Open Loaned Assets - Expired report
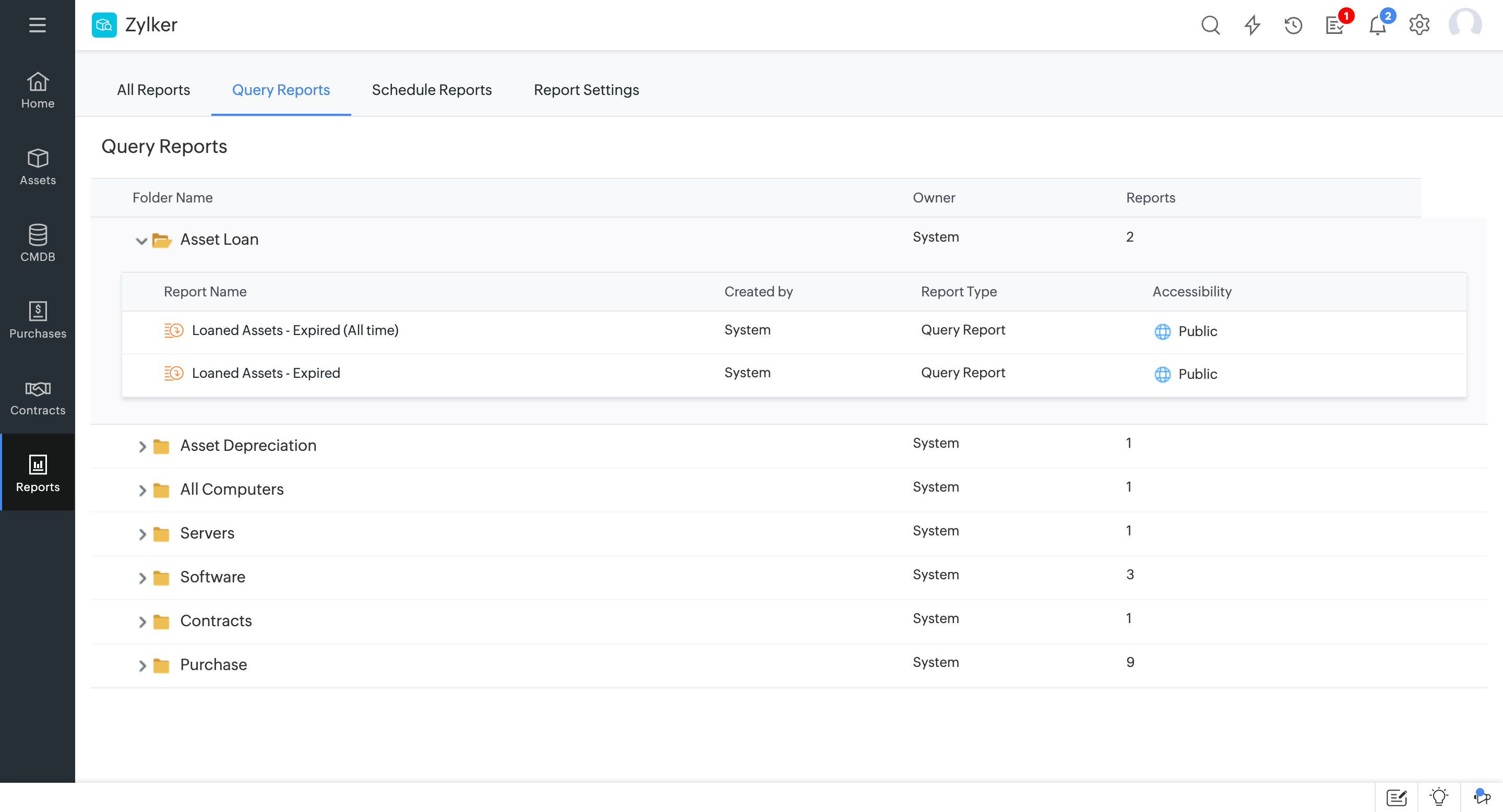Viewport: 1503px width, 812px height. (x=266, y=373)
